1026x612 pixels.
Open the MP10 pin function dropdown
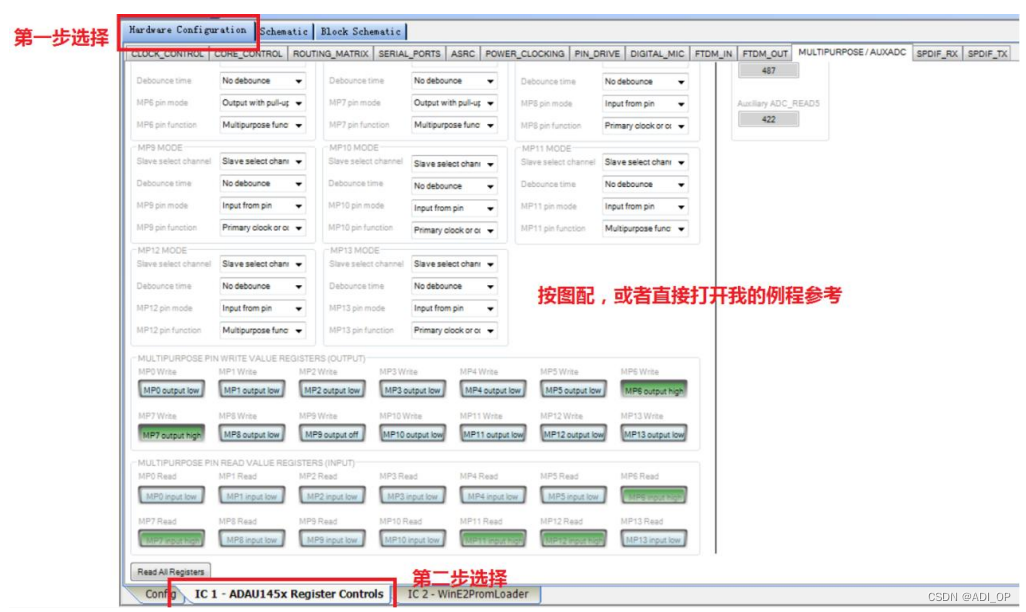[454, 230]
